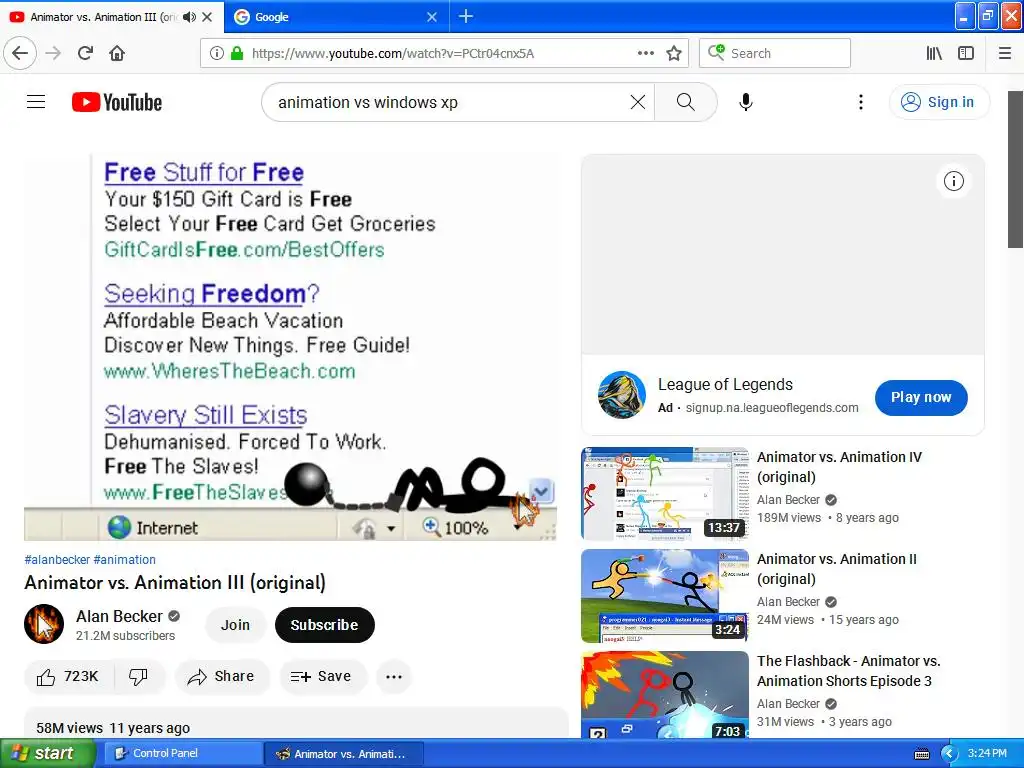1024x768 pixels.
Task: Open more actions ellipsis under video
Action: [x=394, y=677]
